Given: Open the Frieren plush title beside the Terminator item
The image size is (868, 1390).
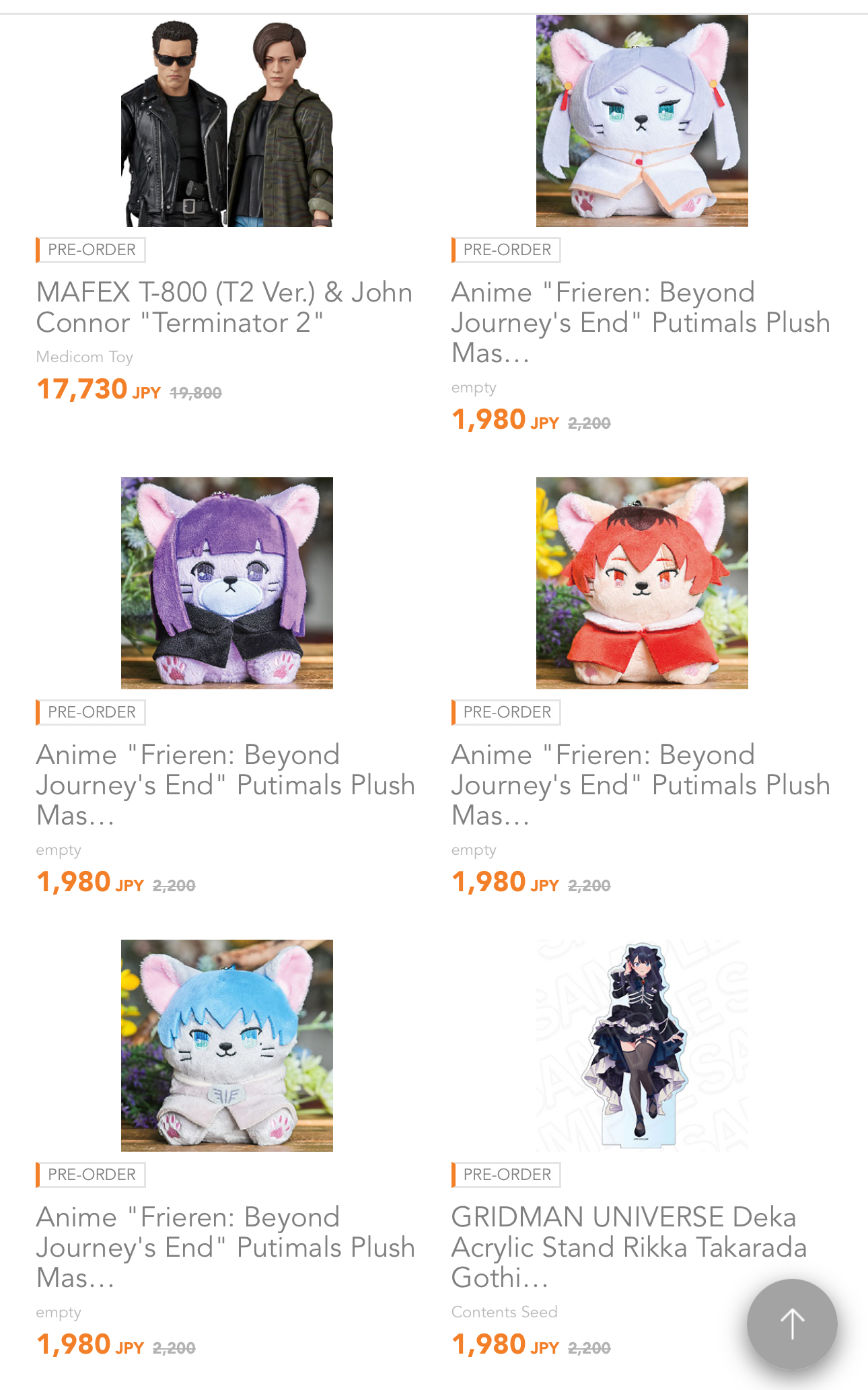Looking at the screenshot, I should [x=641, y=322].
